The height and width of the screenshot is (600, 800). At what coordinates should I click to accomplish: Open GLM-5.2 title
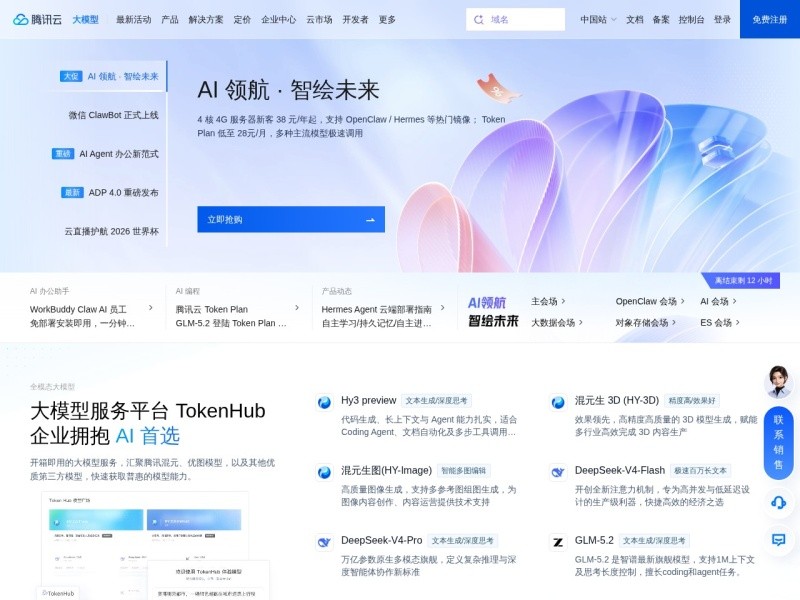point(594,540)
